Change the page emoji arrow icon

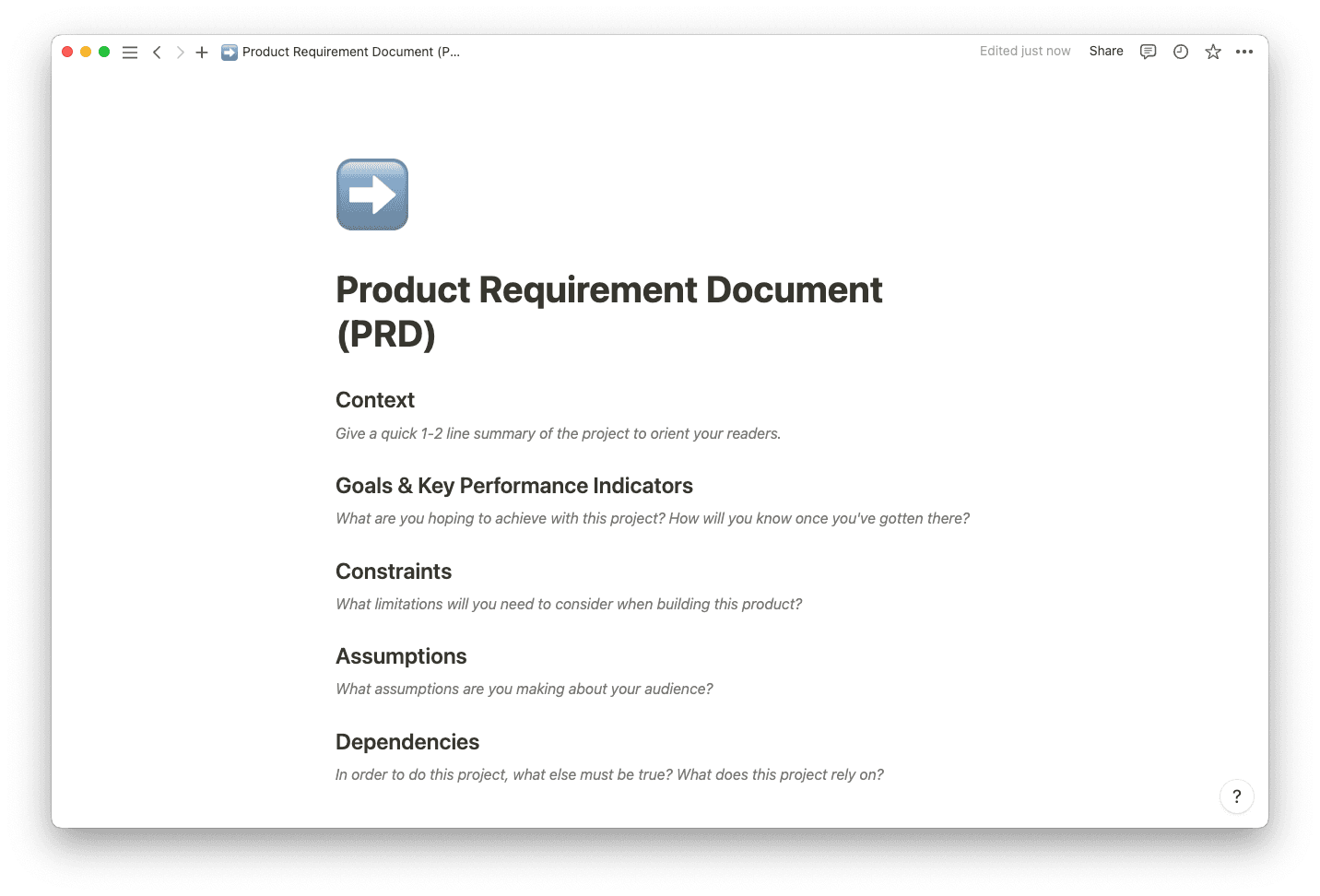[x=371, y=194]
